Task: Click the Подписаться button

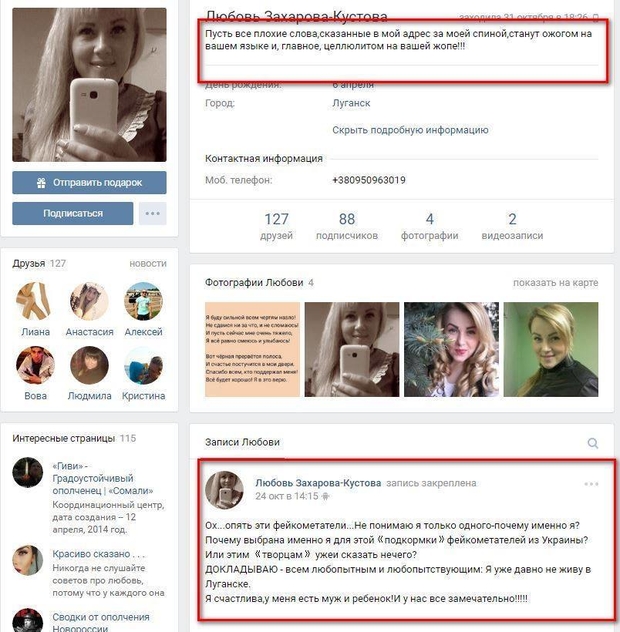Action: click(x=73, y=213)
